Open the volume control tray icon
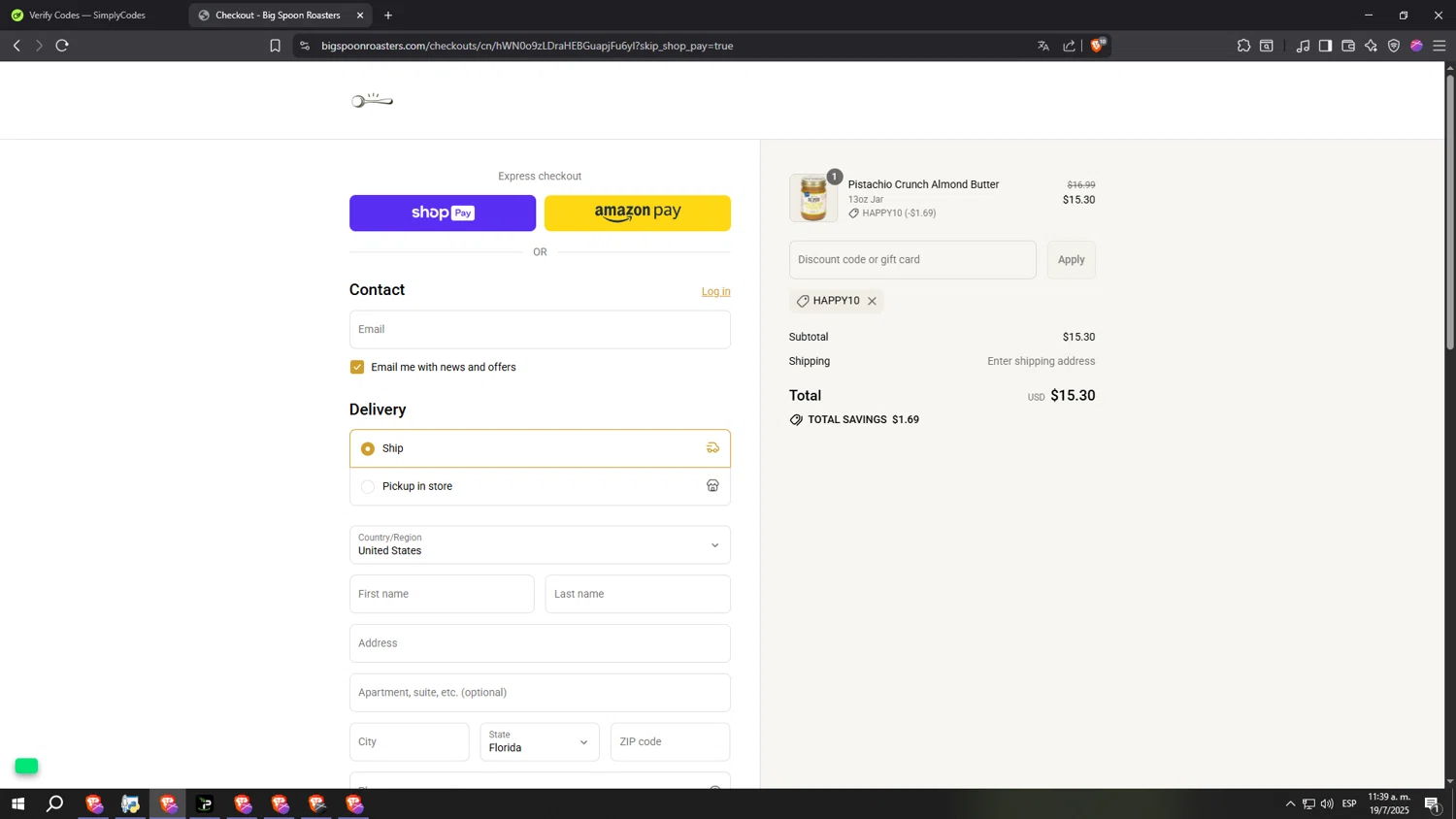Screen dimensions: 1456x819 tap(1327, 803)
